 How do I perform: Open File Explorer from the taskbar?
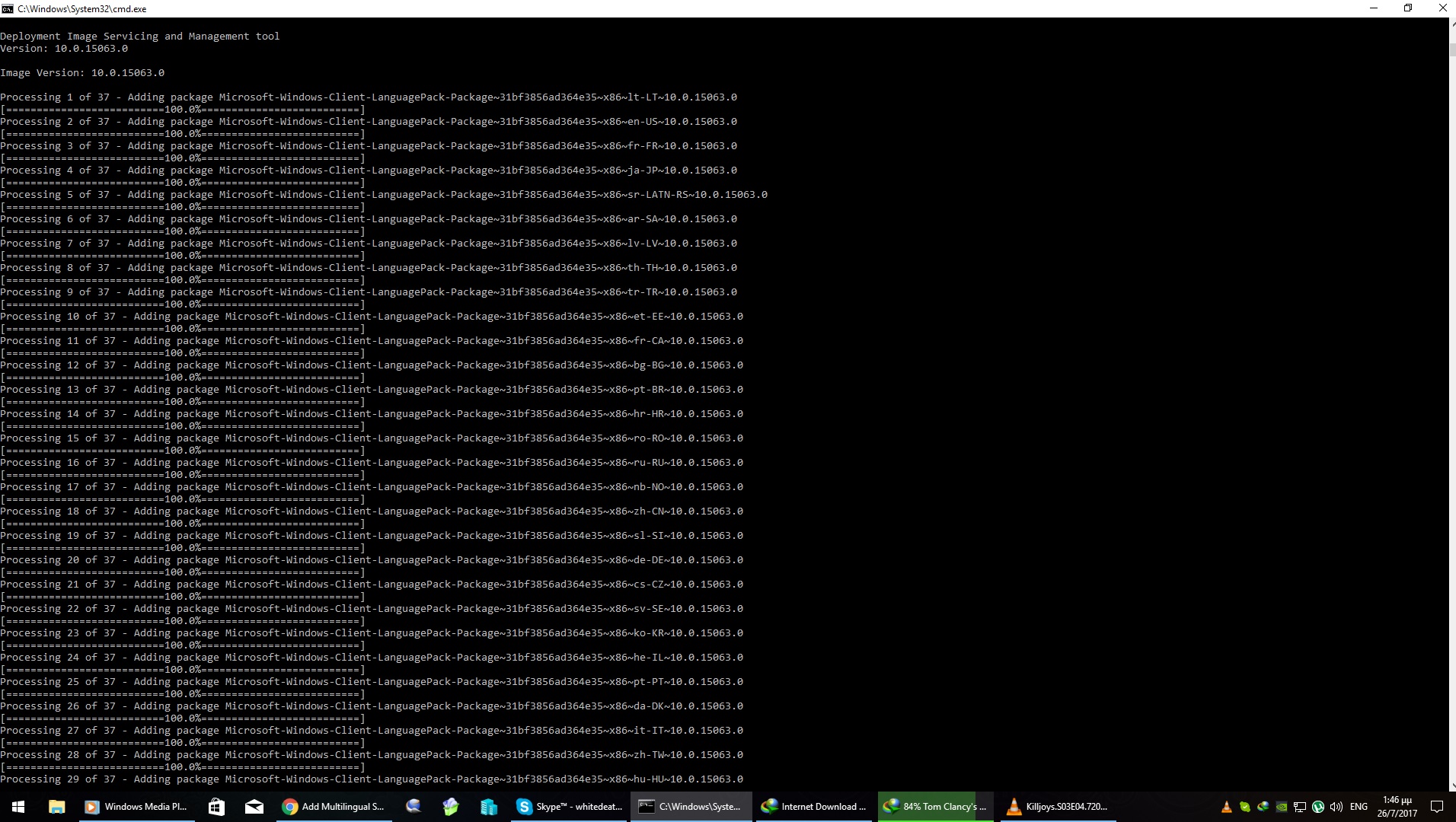56,807
